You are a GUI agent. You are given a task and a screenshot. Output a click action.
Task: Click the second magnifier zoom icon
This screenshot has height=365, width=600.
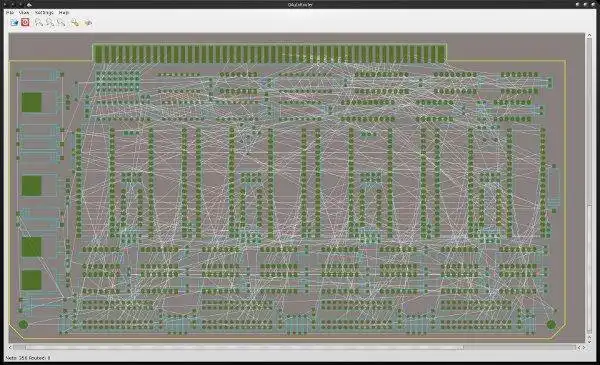pyautogui.click(x=50, y=23)
